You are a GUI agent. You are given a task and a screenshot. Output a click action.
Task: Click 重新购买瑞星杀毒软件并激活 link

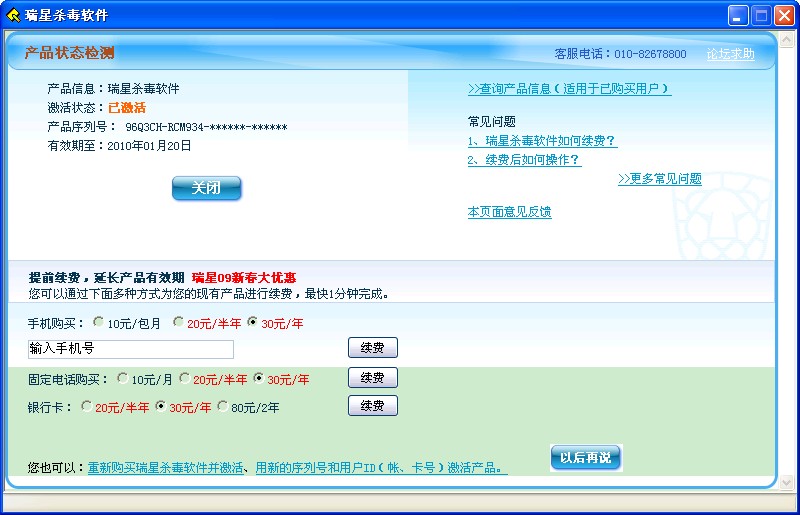165,468
